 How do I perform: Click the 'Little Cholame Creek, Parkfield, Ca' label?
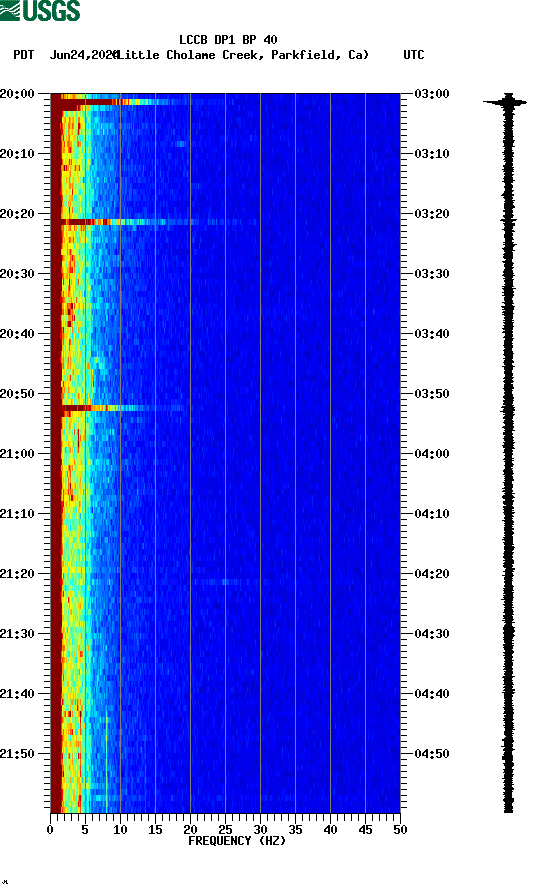[243, 55]
